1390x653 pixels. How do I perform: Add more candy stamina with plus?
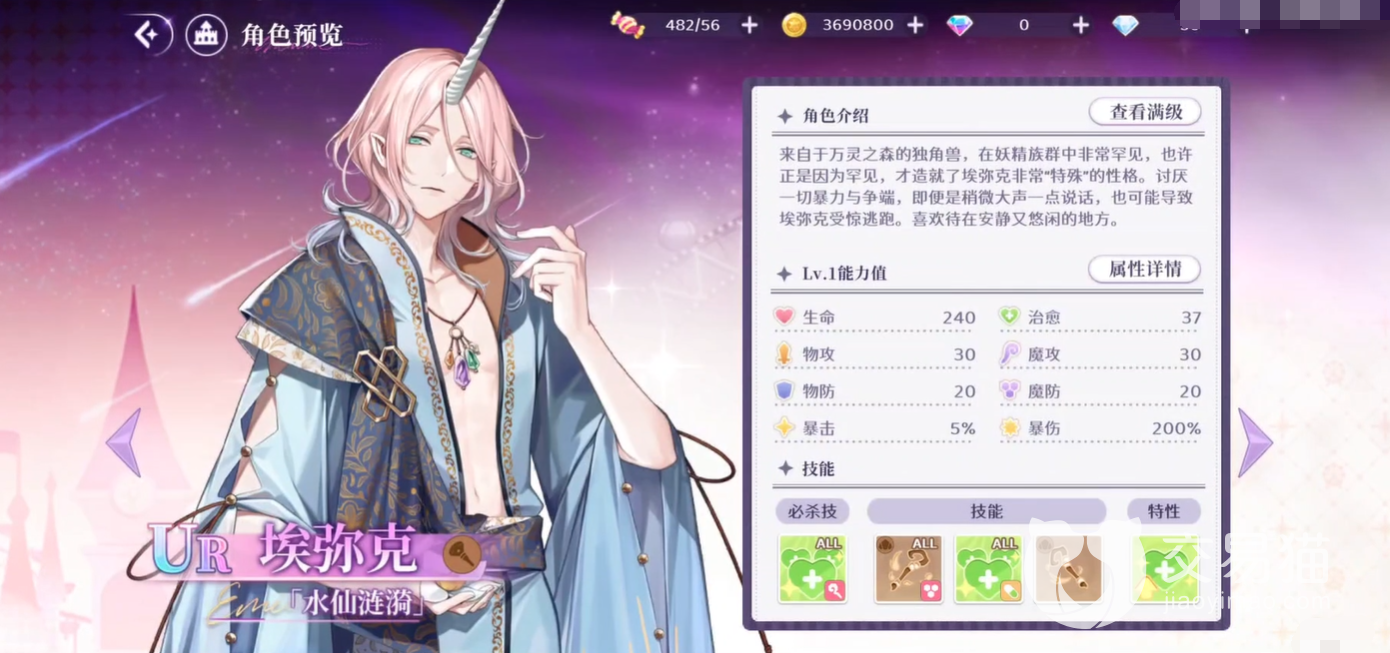pyautogui.click(x=749, y=25)
